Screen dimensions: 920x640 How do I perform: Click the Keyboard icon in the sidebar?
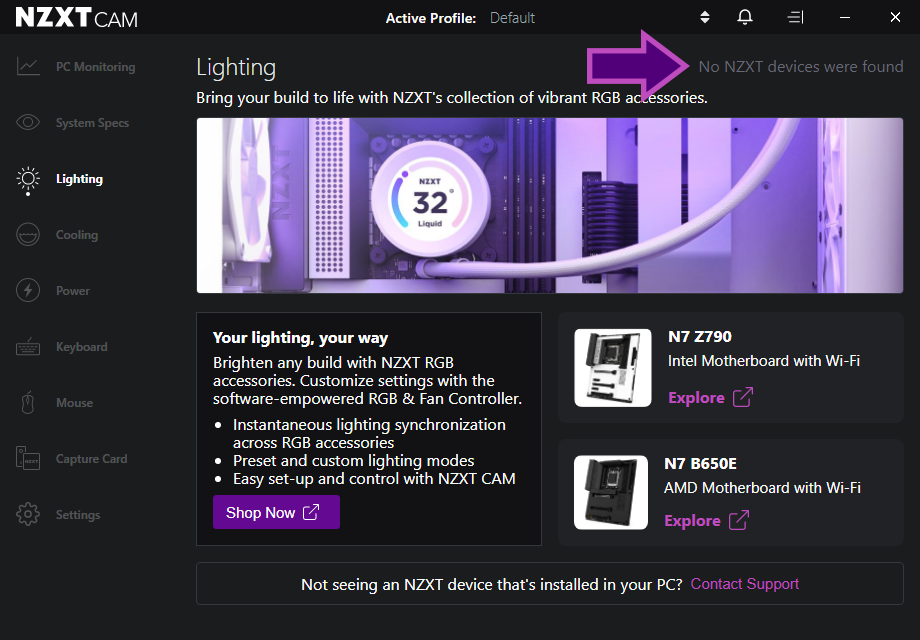click(28, 346)
